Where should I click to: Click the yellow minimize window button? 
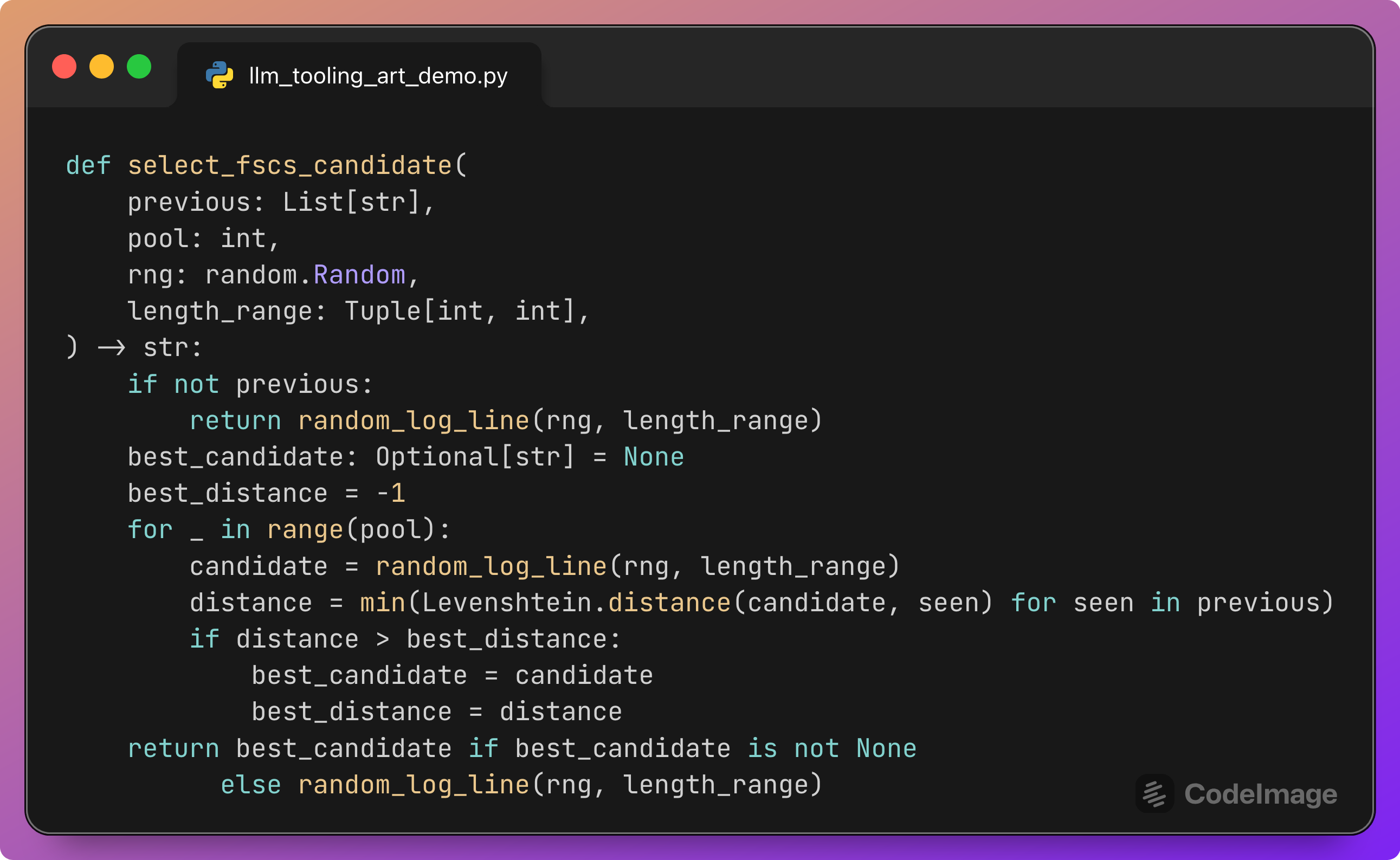pyautogui.click(x=102, y=67)
